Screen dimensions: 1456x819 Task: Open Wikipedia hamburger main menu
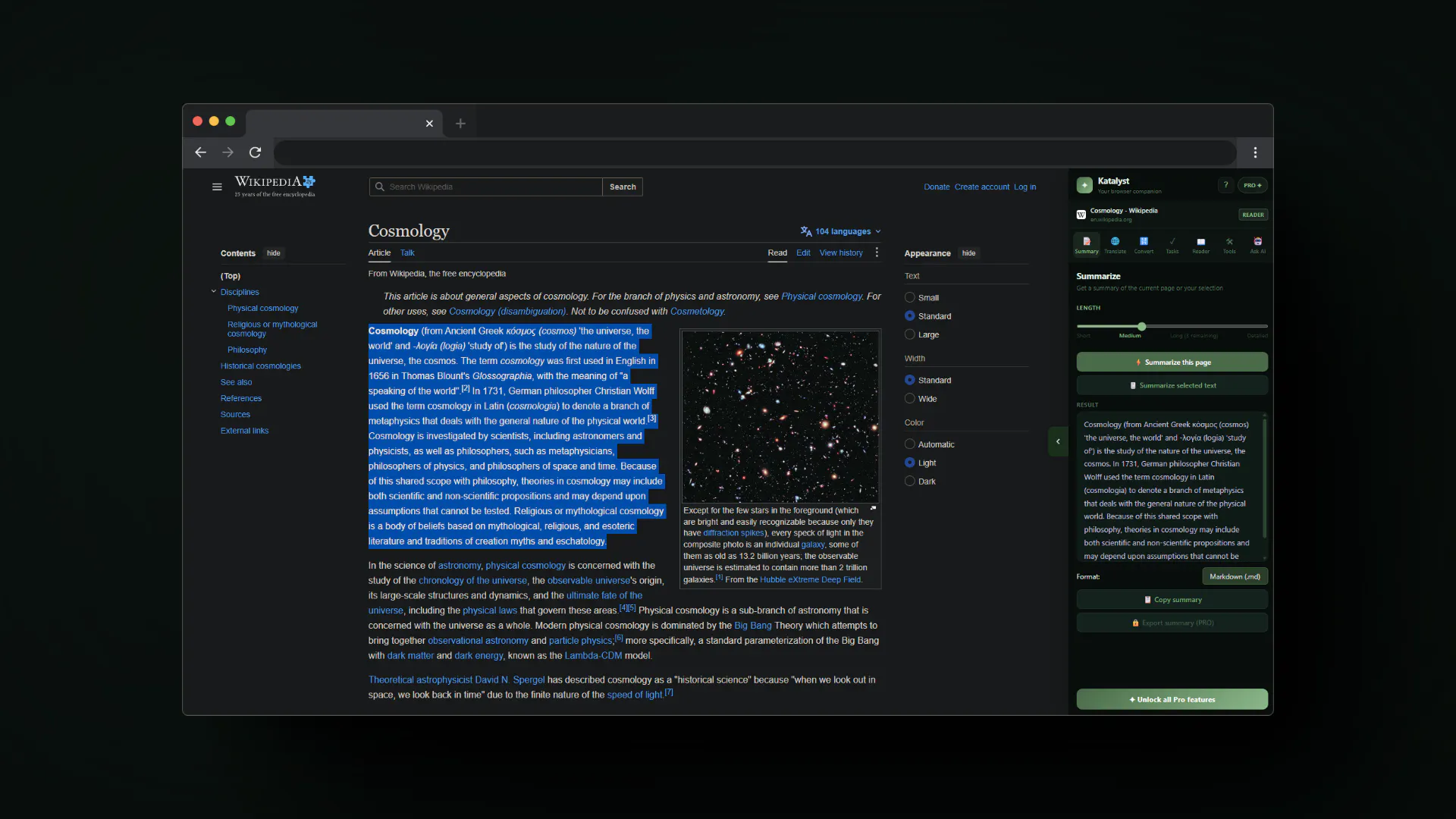[x=217, y=187]
